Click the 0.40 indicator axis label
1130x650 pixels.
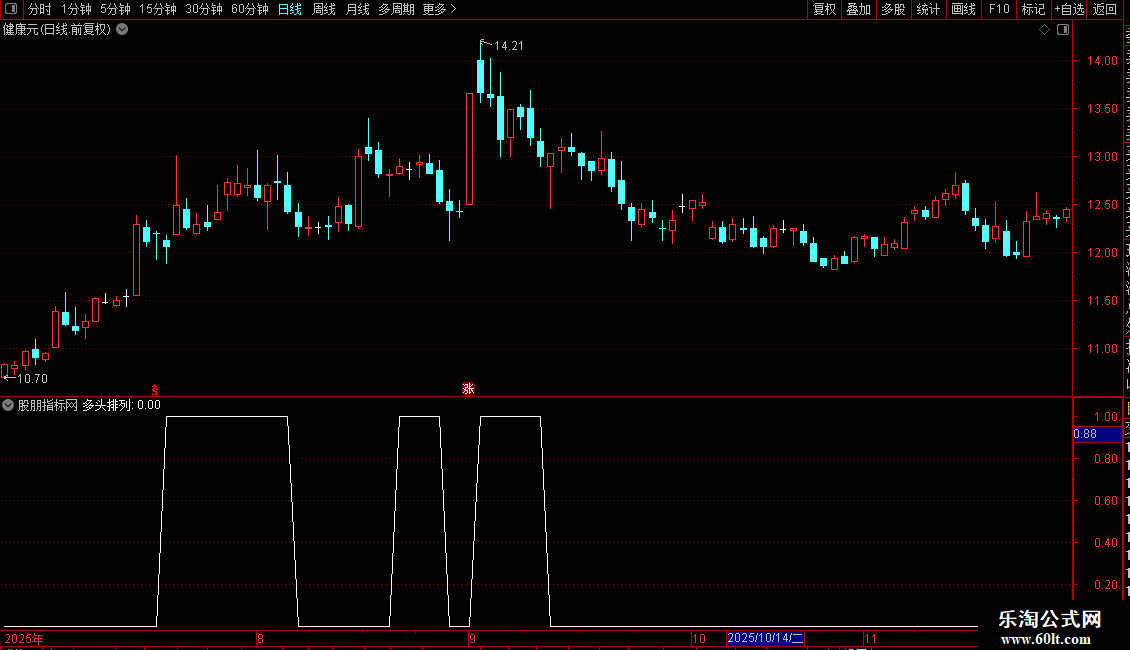pyautogui.click(x=1105, y=543)
